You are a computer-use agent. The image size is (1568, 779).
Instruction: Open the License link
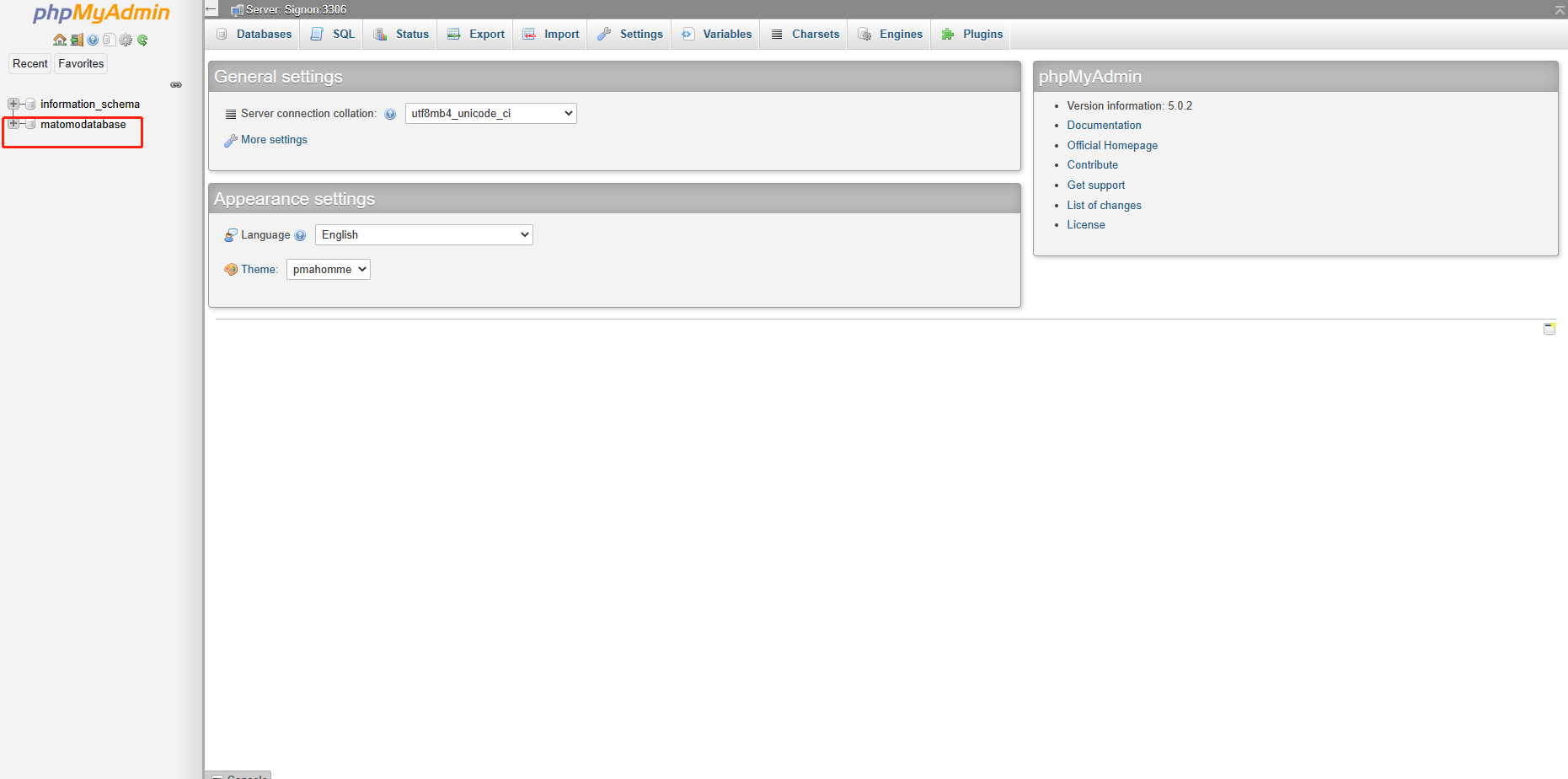tap(1086, 225)
